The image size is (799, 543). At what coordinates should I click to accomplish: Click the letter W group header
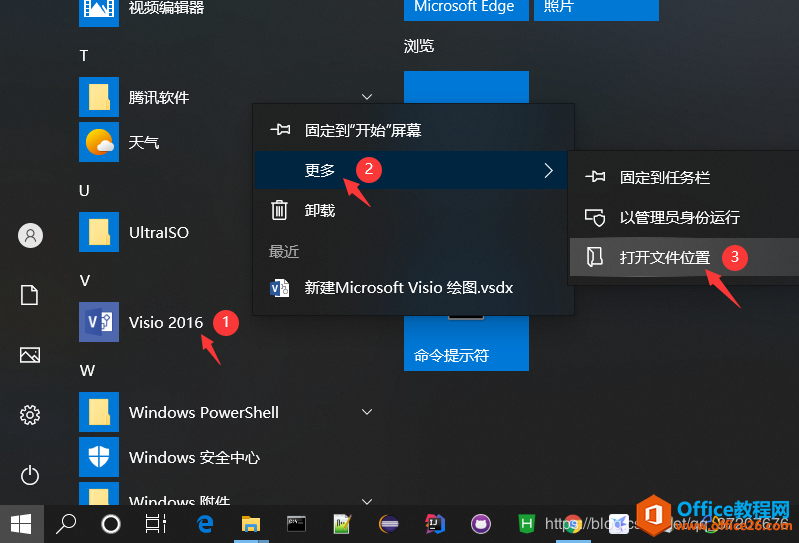[87, 370]
